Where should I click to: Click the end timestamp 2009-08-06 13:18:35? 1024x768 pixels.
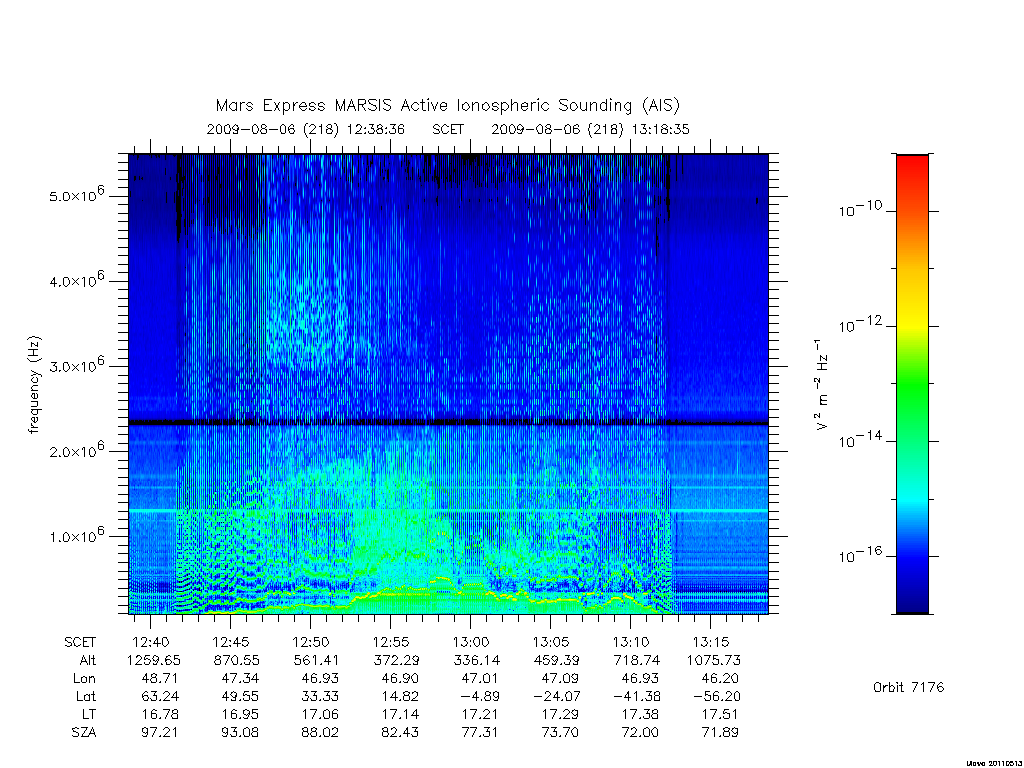[590, 129]
